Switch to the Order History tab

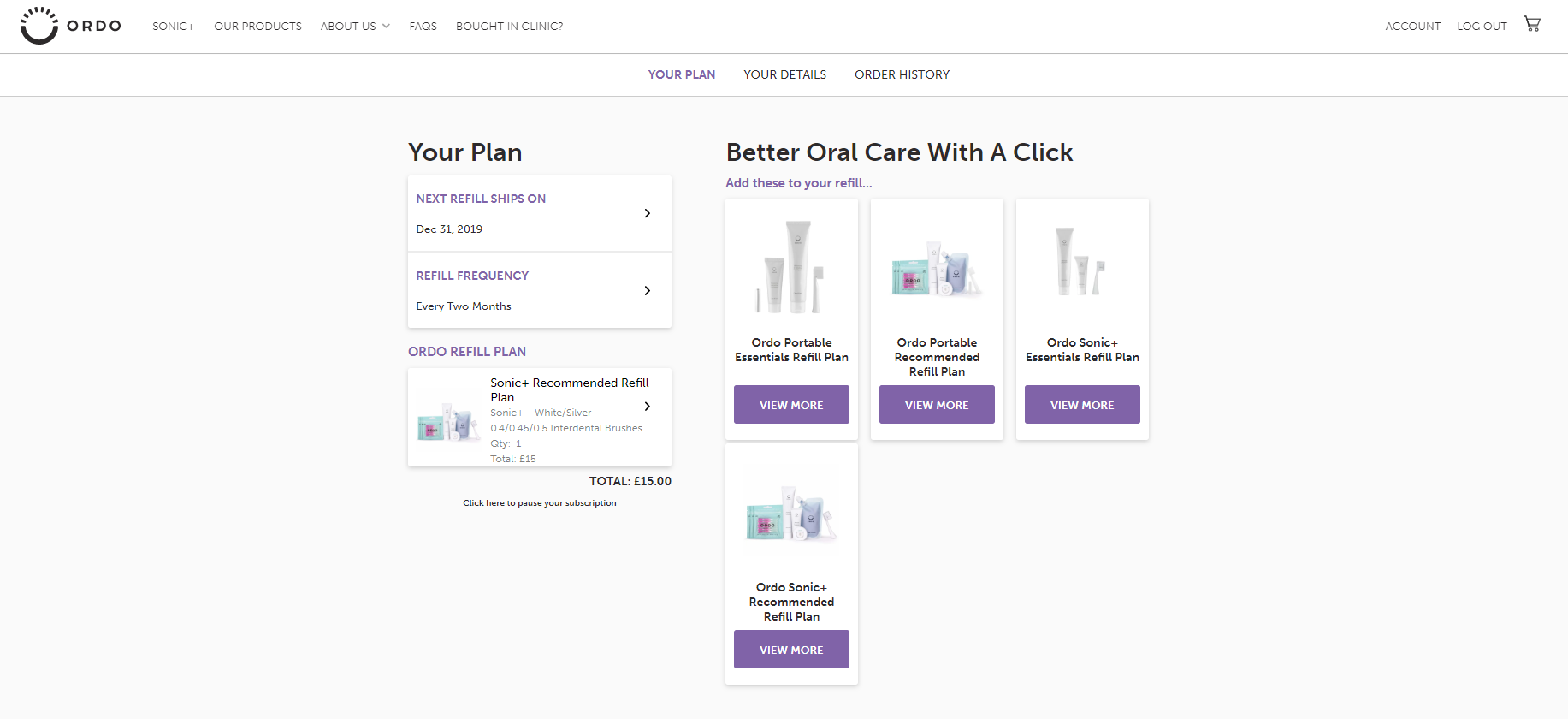902,74
